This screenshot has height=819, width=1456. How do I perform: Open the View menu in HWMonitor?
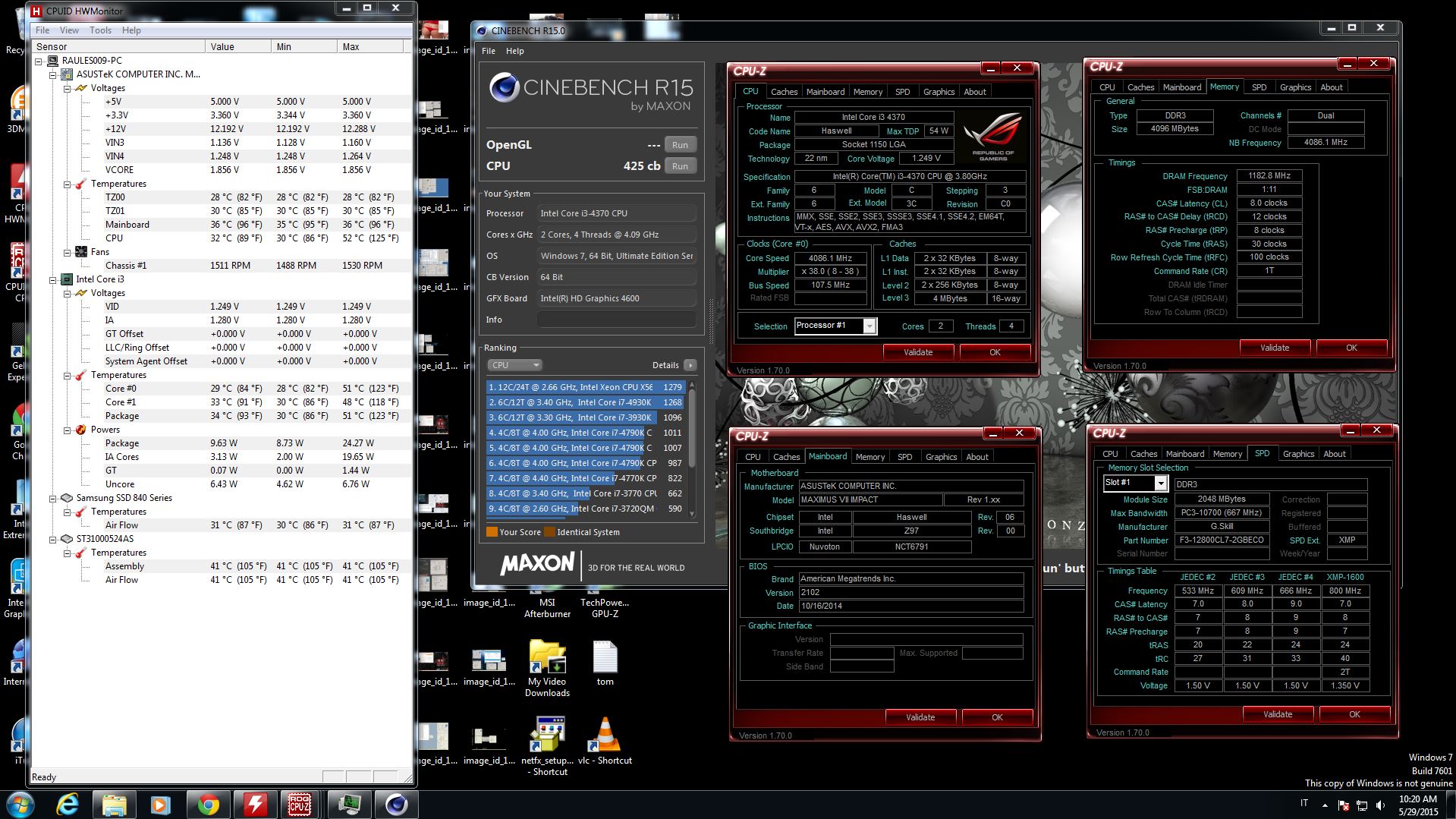coord(69,30)
